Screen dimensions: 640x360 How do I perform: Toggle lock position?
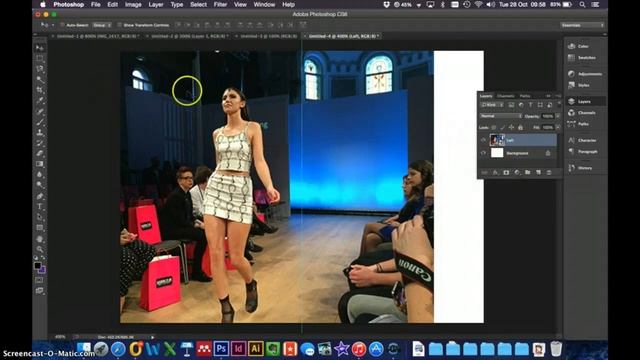tap(511, 128)
